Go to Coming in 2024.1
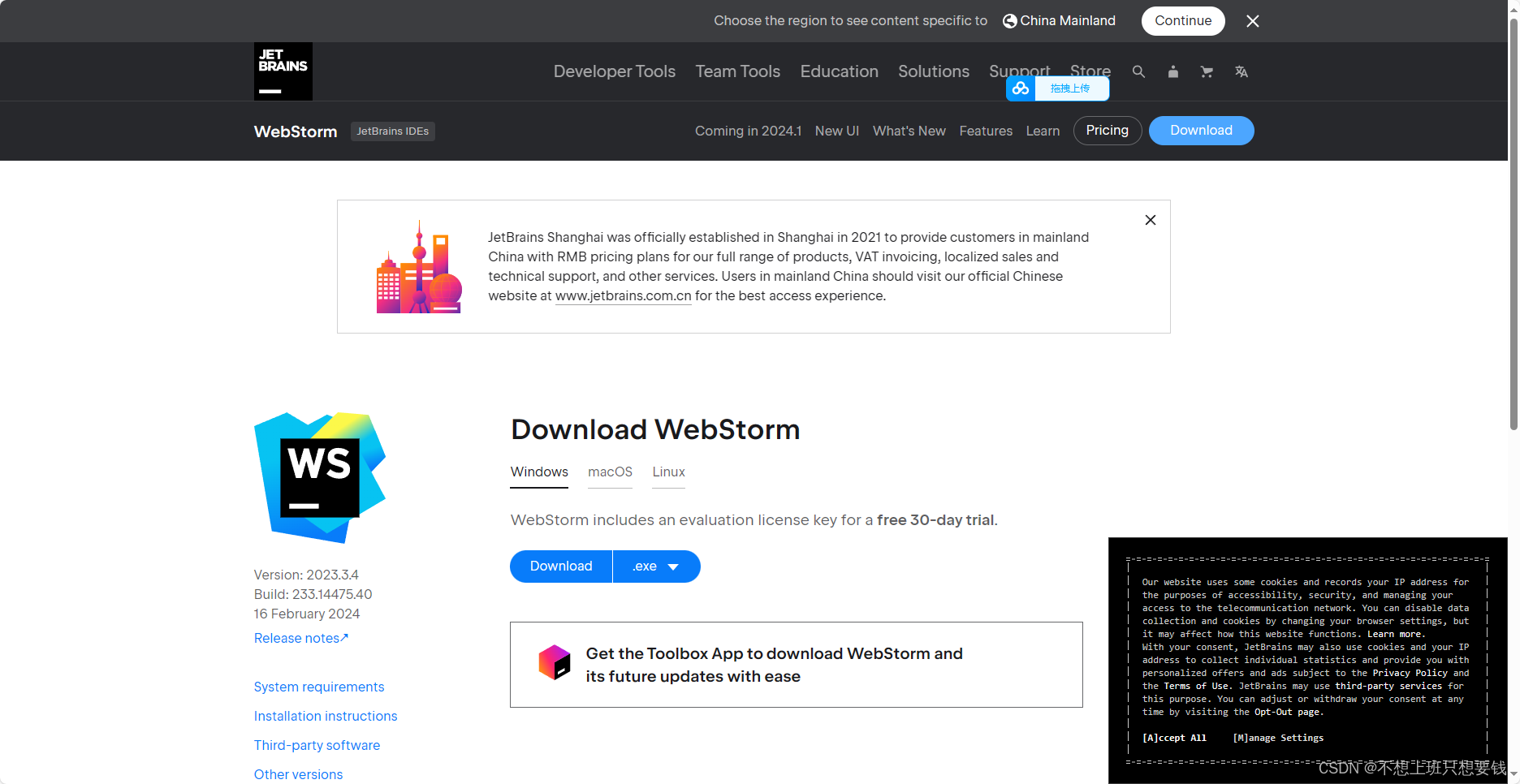Viewport: 1520px width, 784px height. coord(748,131)
